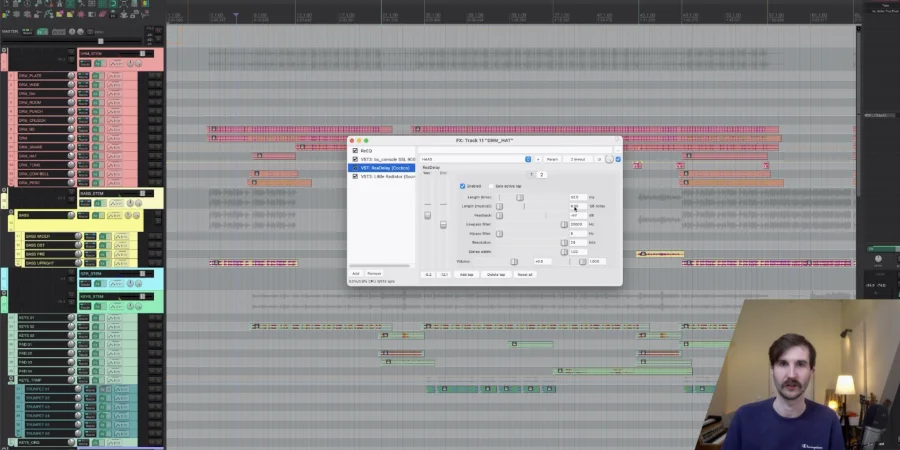Toggle the ReEQ plugin checkbox in the FX list
900x450 pixels.
point(355,150)
